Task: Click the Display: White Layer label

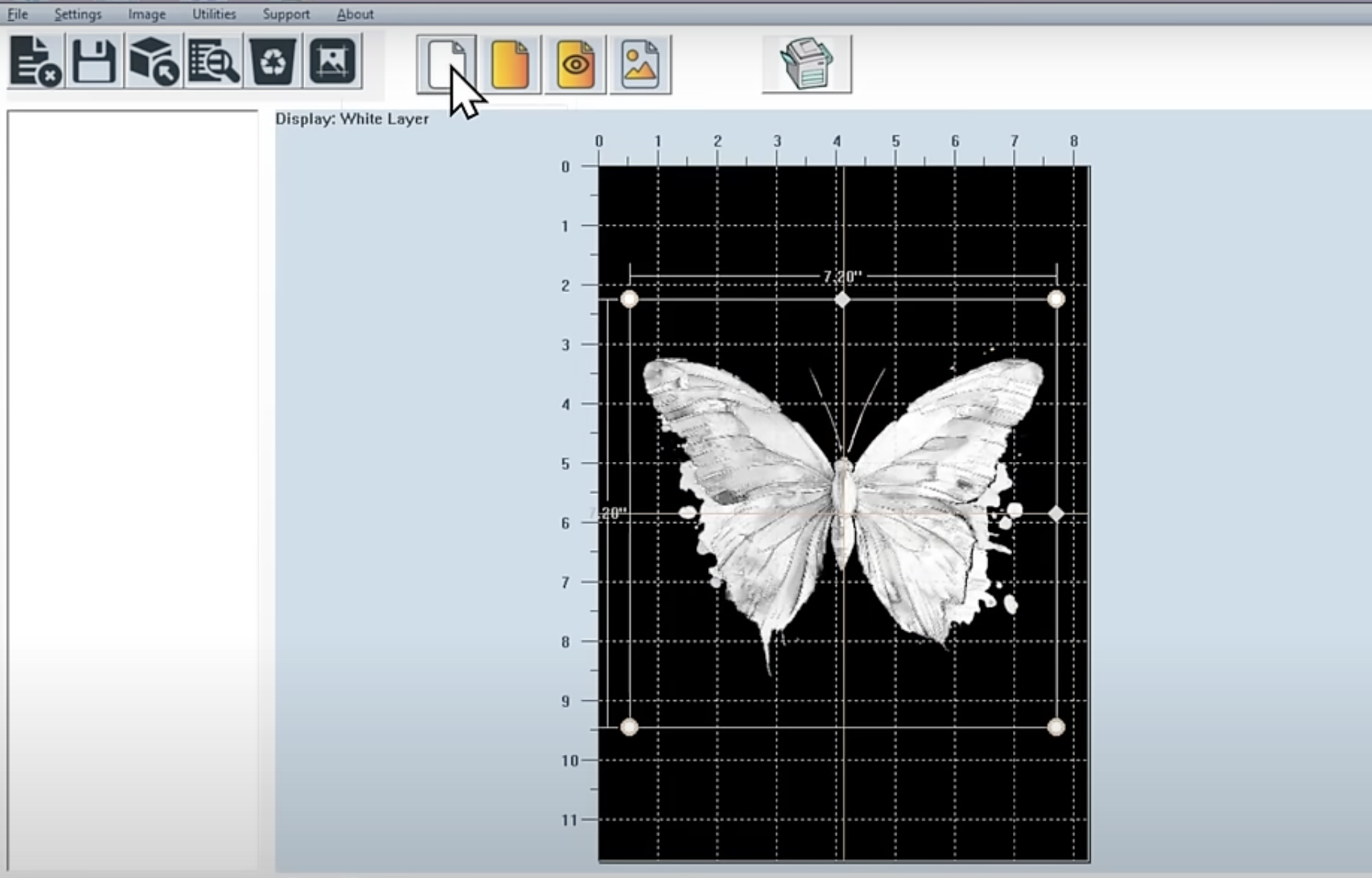Action: click(352, 119)
